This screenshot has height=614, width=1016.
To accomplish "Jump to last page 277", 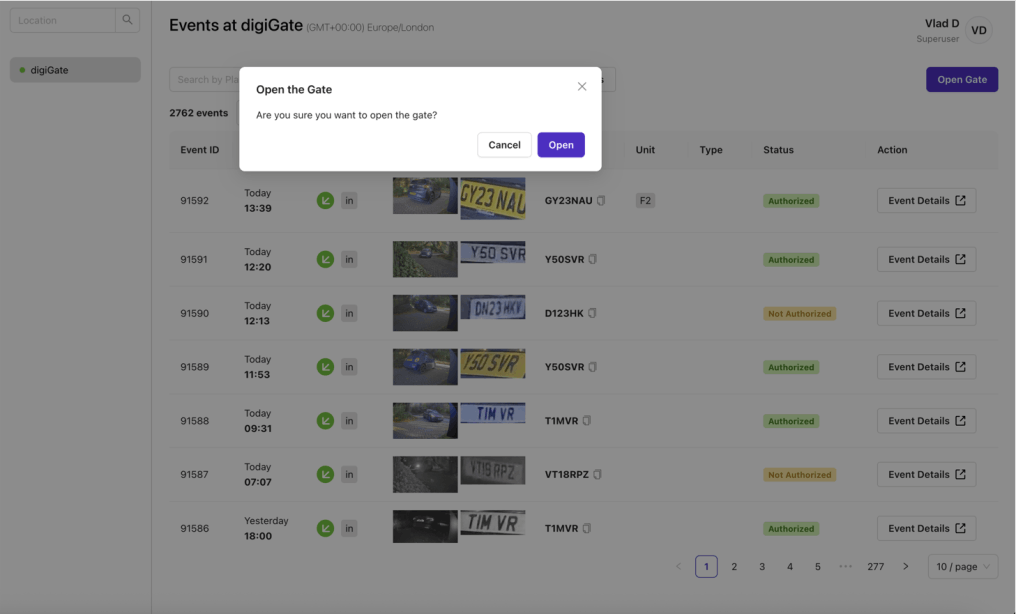I will click(x=875, y=567).
